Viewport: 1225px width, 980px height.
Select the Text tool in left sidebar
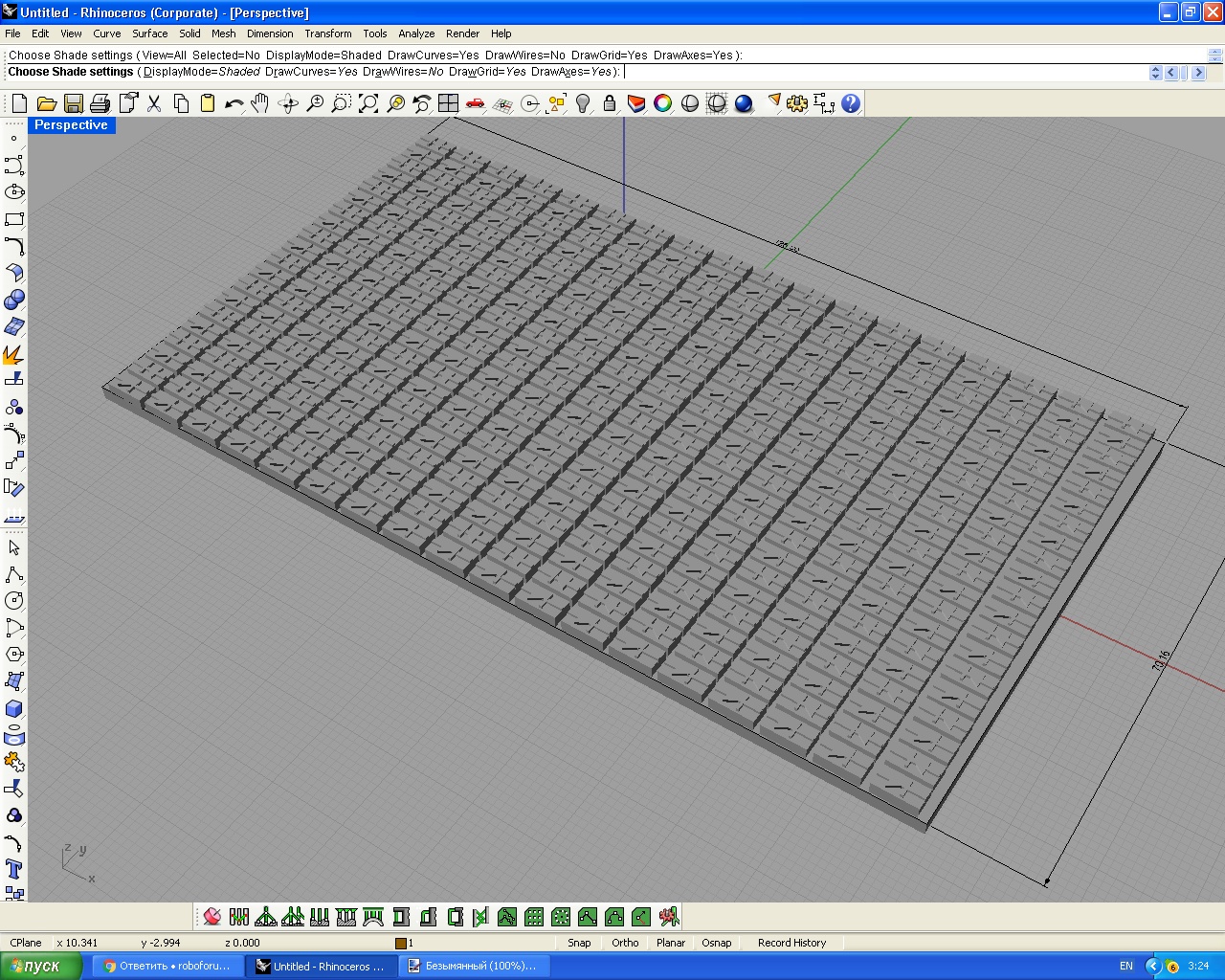[x=14, y=869]
